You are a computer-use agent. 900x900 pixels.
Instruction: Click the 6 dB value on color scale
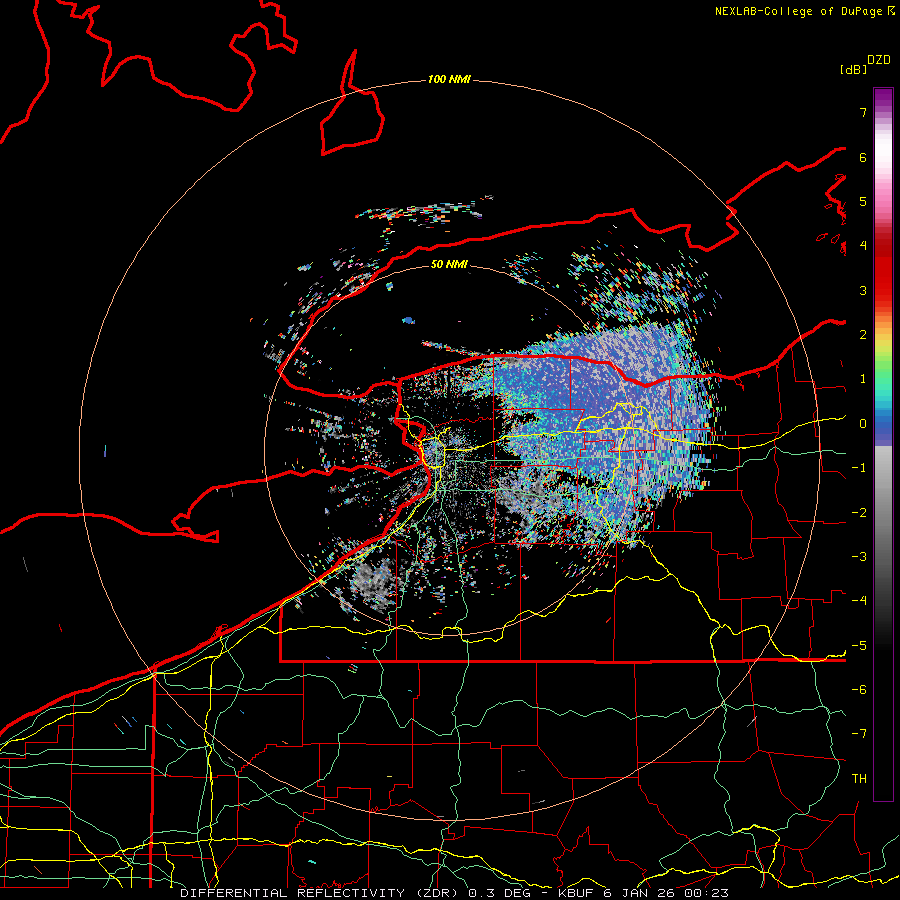coord(863,157)
